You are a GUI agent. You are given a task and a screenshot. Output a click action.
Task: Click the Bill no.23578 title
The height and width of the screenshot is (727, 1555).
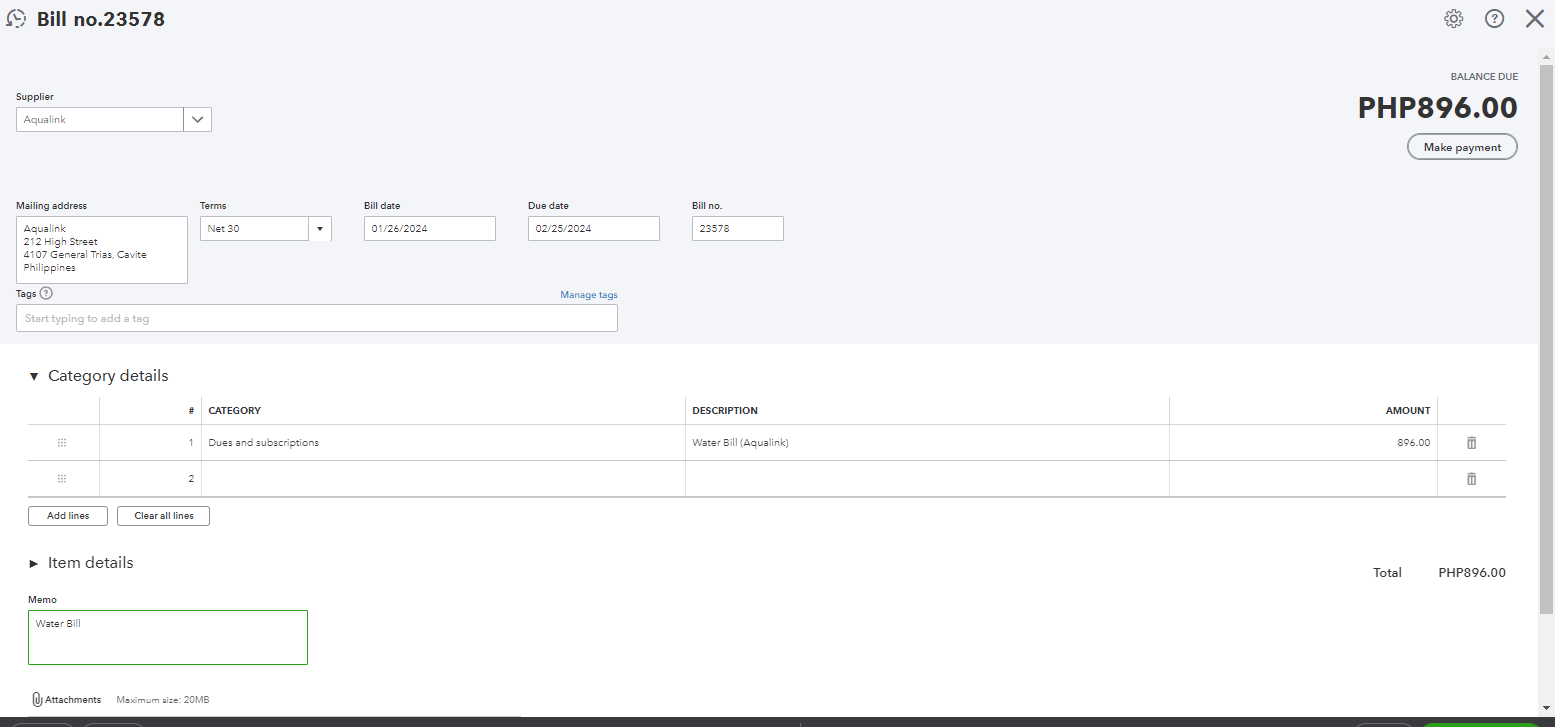101,19
